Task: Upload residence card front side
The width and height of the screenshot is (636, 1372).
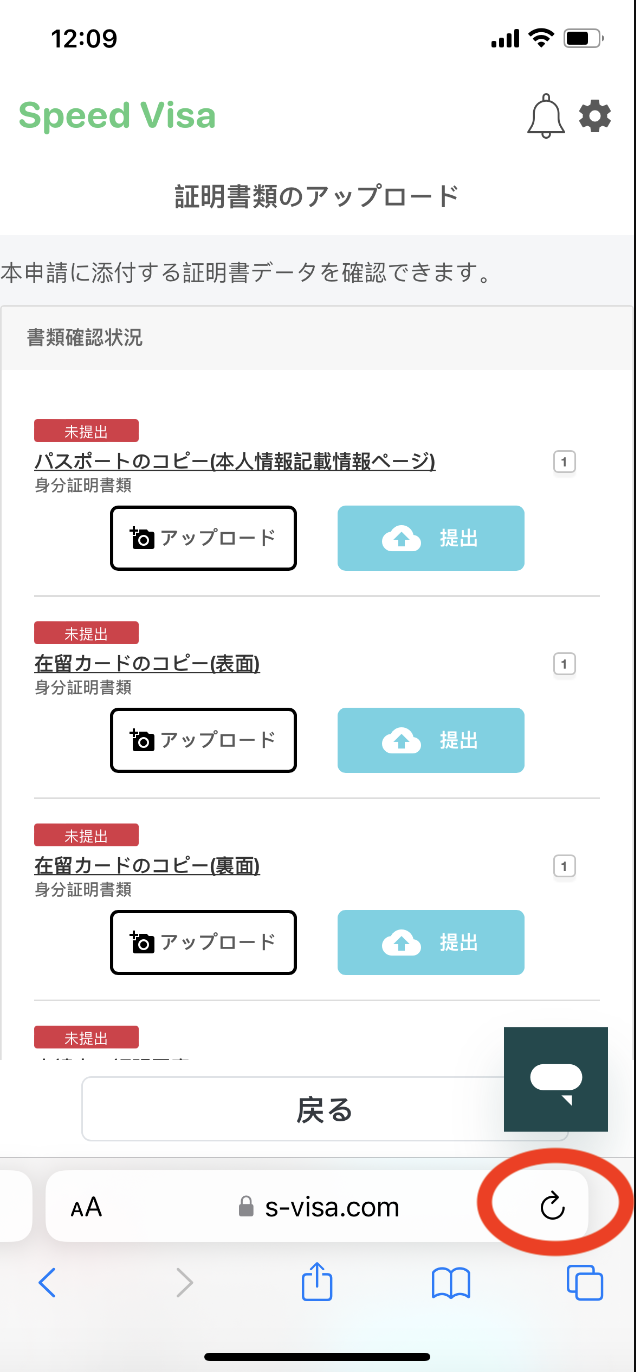Action: [x=203, y=740]
